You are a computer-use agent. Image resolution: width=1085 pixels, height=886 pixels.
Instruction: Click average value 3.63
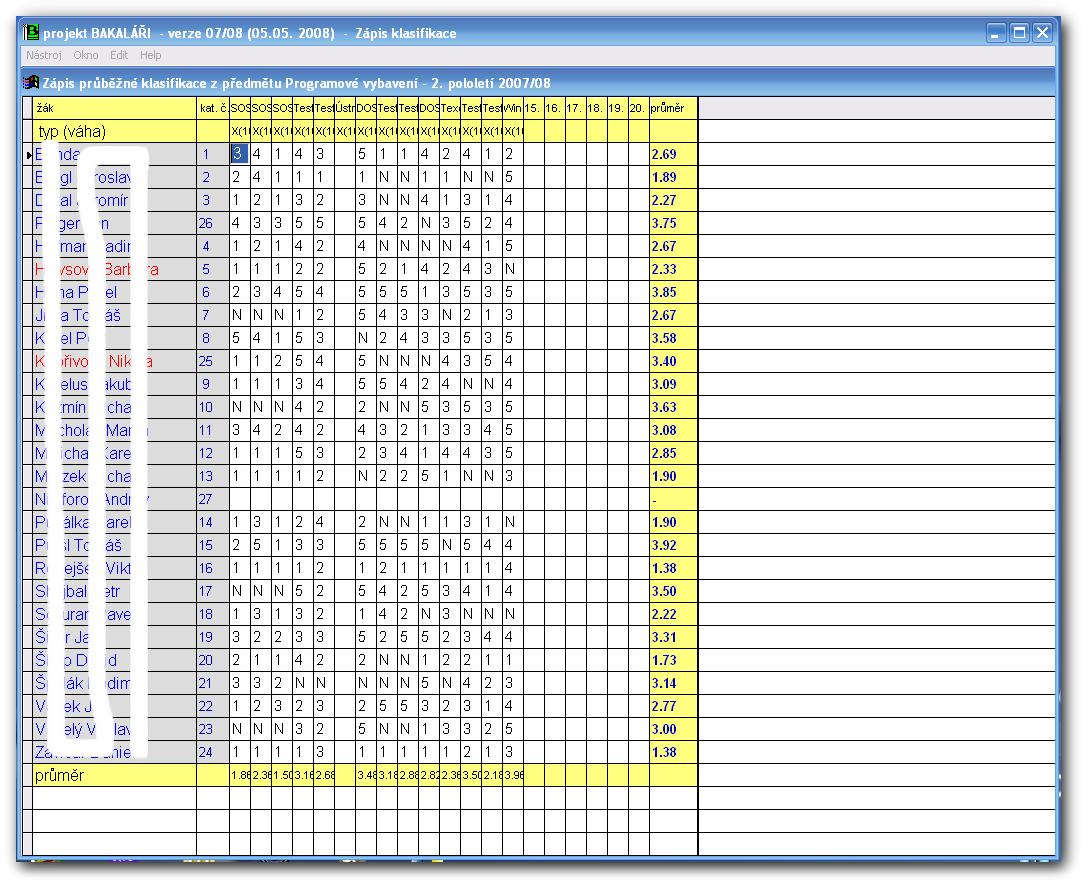pos(664,407)
